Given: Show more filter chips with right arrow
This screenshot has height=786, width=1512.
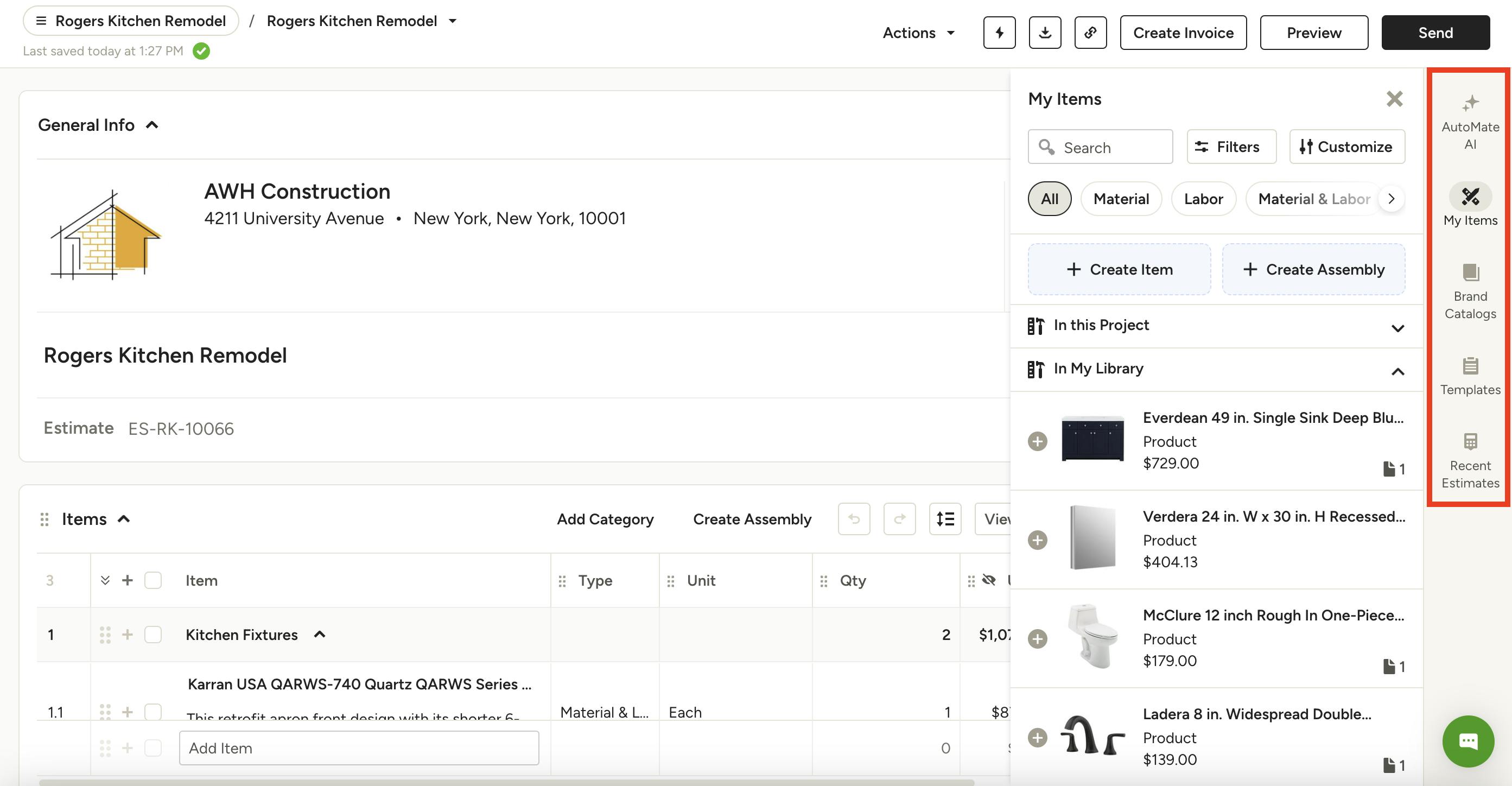Looking at the screenshot, I should [1390, 199].
